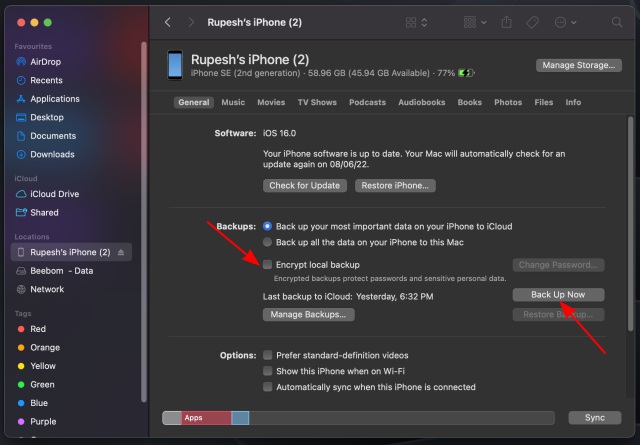
Task: Click the blue segment in storage bar
Action: (240, 418)
